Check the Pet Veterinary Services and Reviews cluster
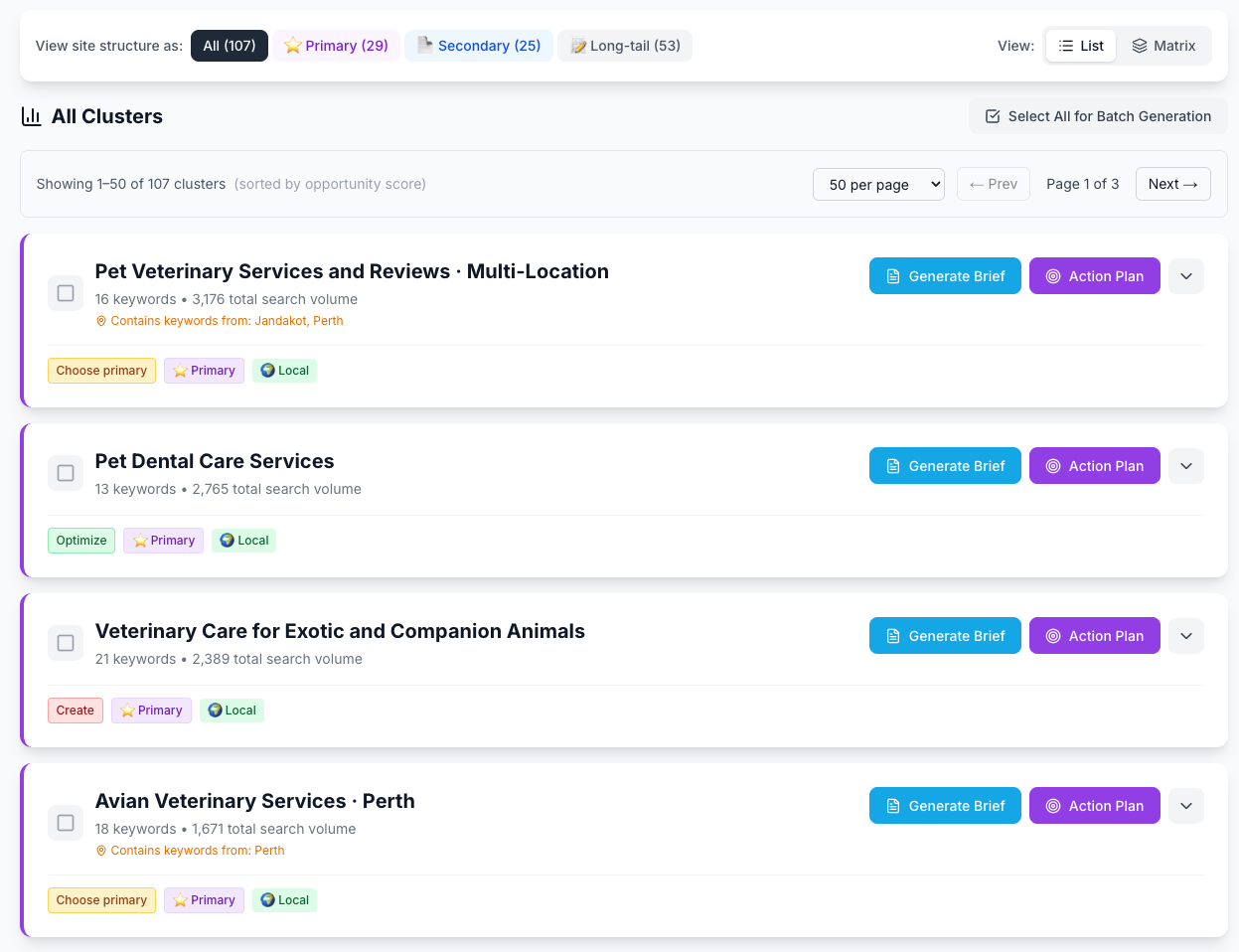 tap(66, 293)
